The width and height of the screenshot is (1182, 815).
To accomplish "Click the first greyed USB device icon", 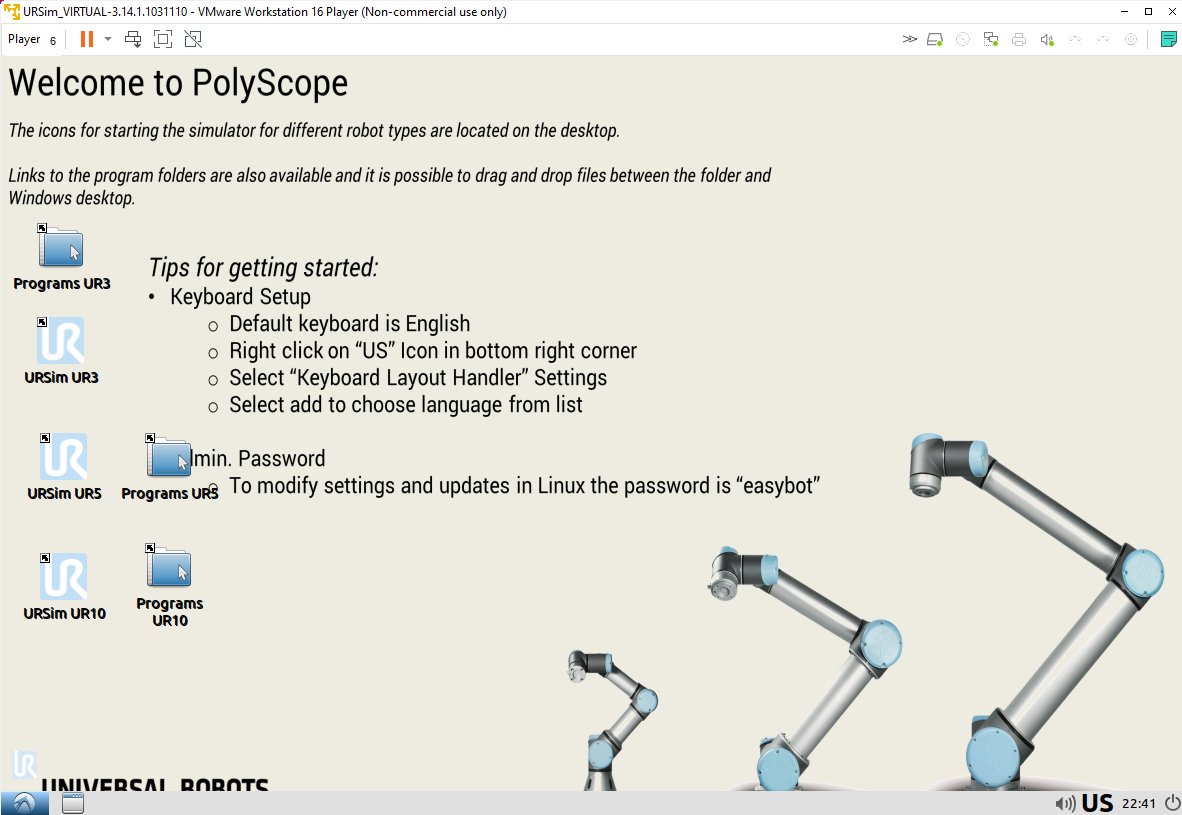I will coord(1075,39).
